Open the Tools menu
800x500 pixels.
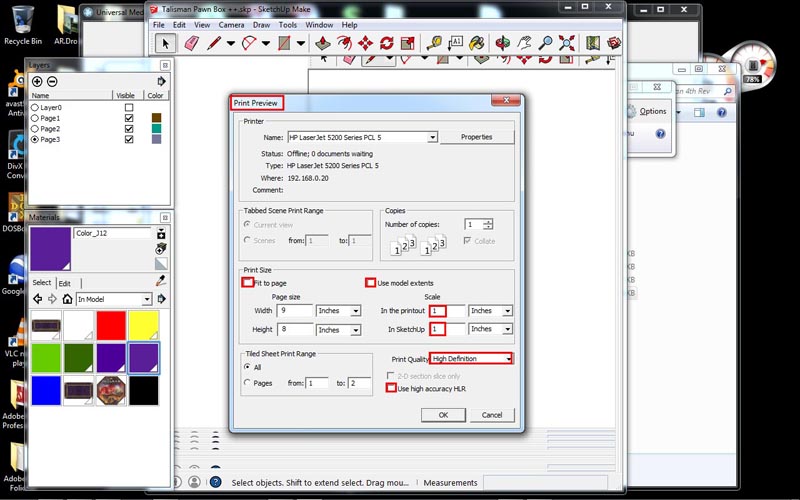[287, 24]
